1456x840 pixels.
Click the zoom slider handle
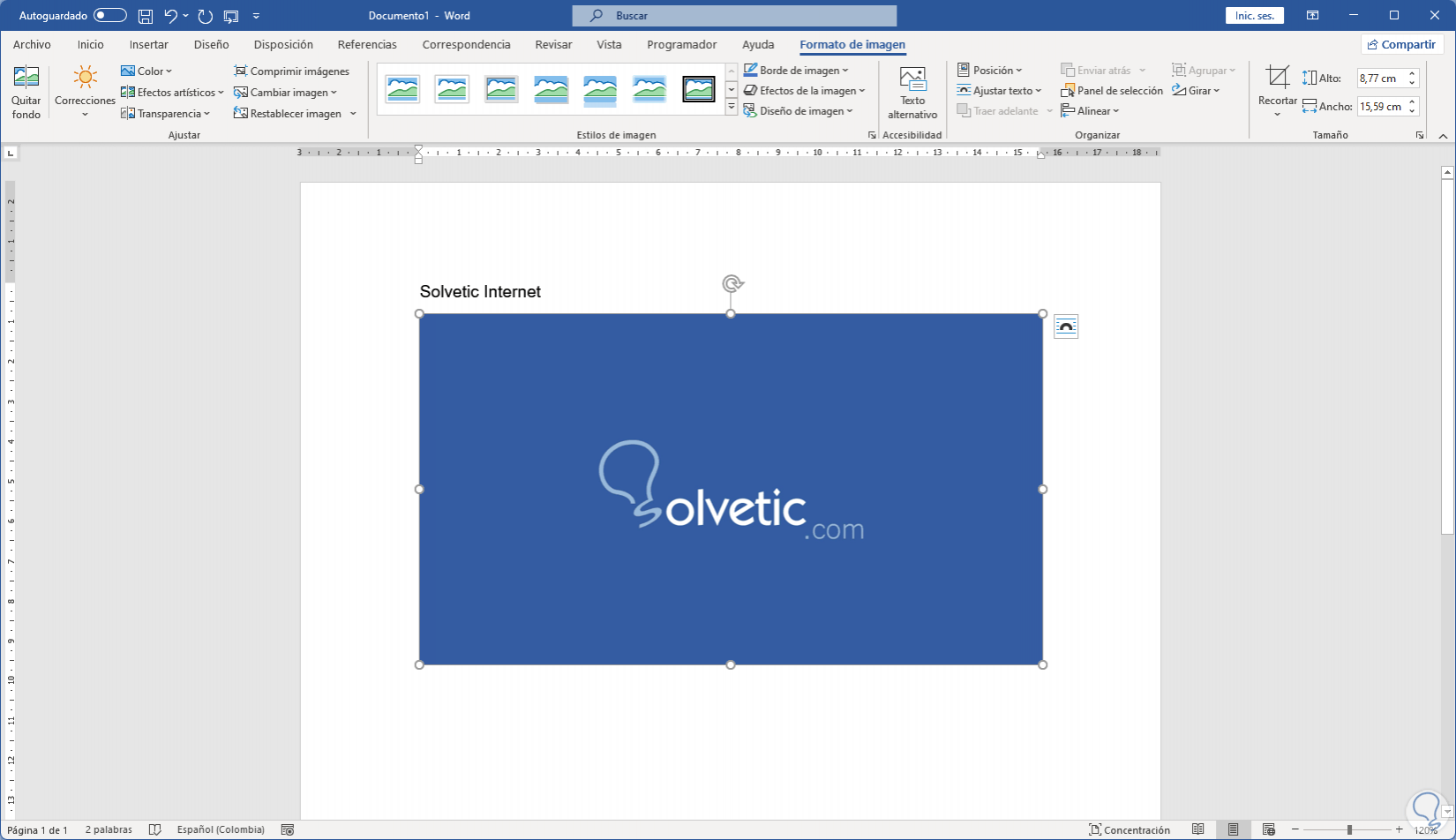click(x=1349, y=829)
